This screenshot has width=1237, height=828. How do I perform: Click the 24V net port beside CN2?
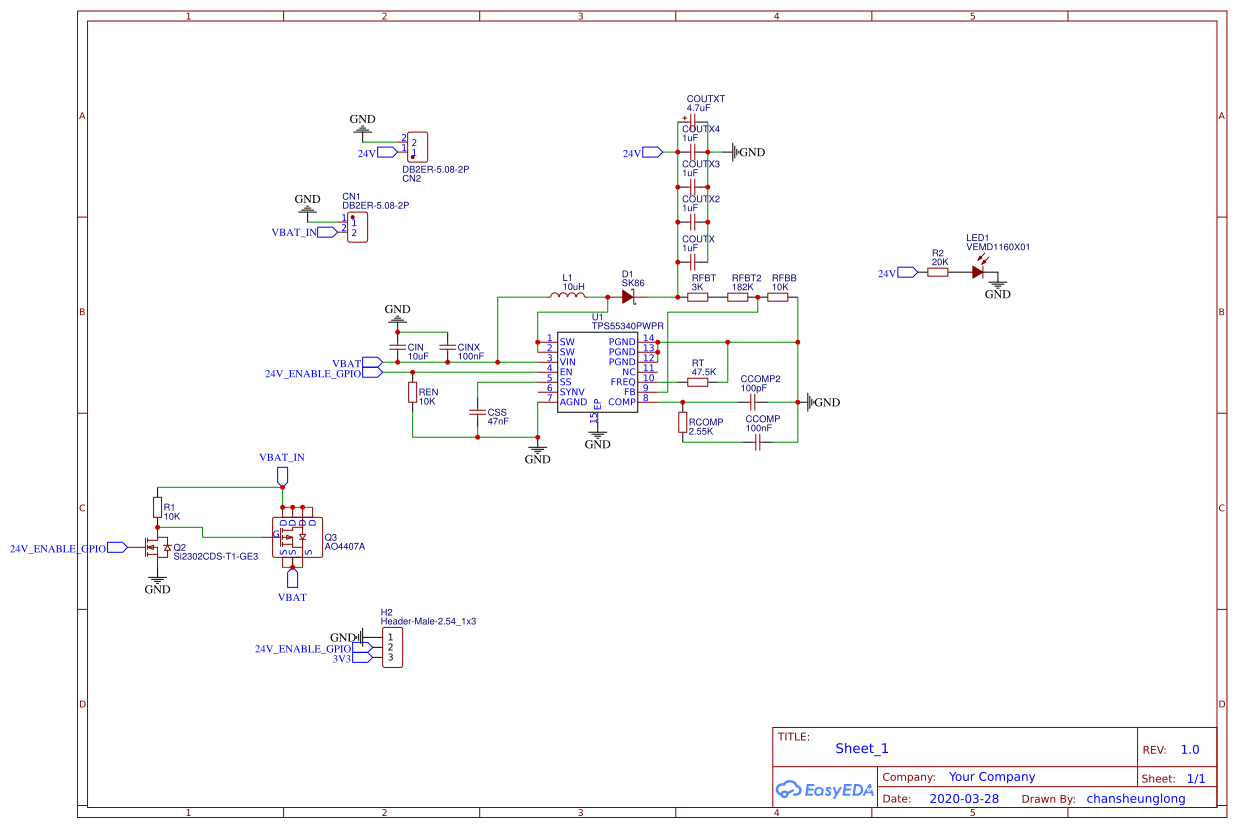(388, 153)
